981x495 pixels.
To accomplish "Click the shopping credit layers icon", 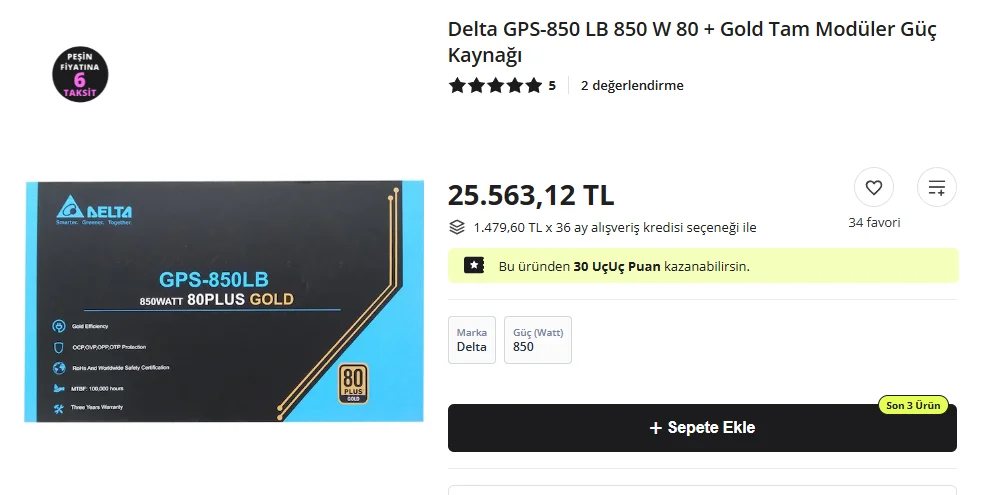I will pos(457,227).
